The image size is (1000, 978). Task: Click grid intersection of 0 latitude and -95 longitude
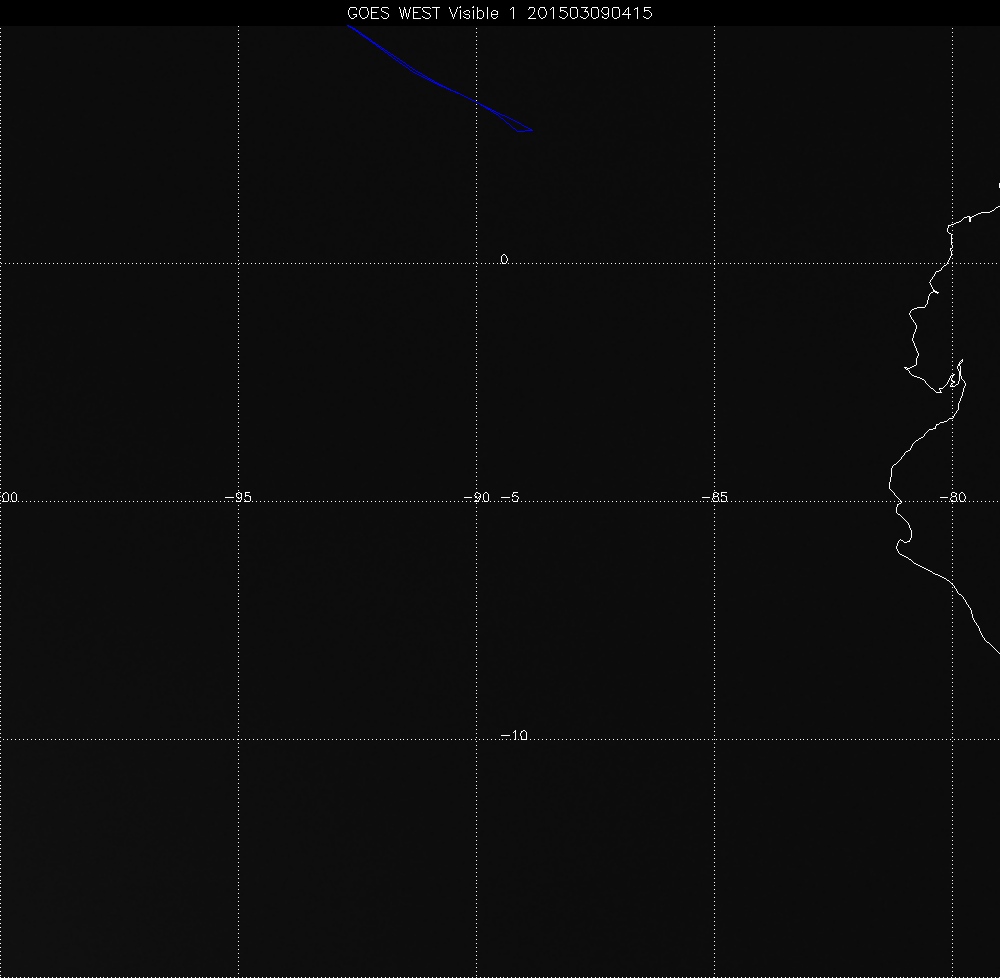[238, 263]
